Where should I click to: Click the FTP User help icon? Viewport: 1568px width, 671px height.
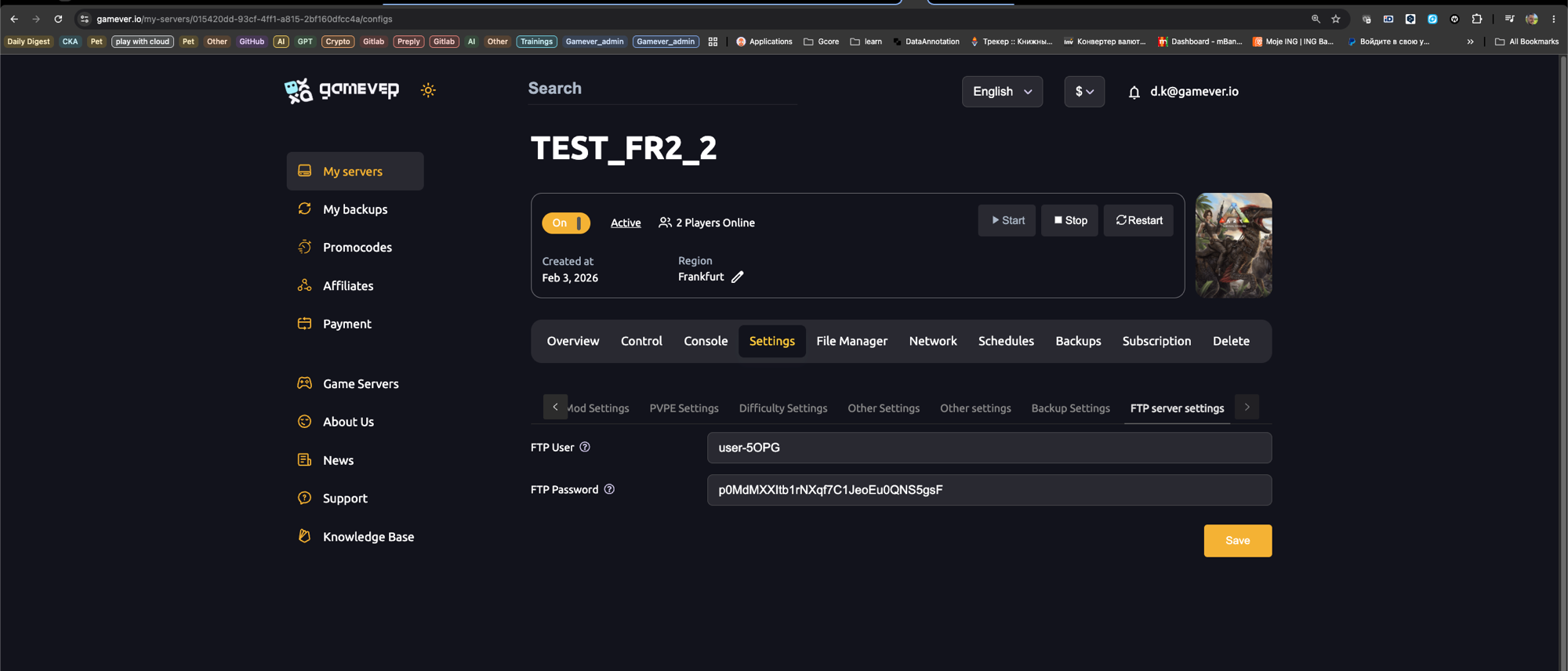tap(585, 447)
